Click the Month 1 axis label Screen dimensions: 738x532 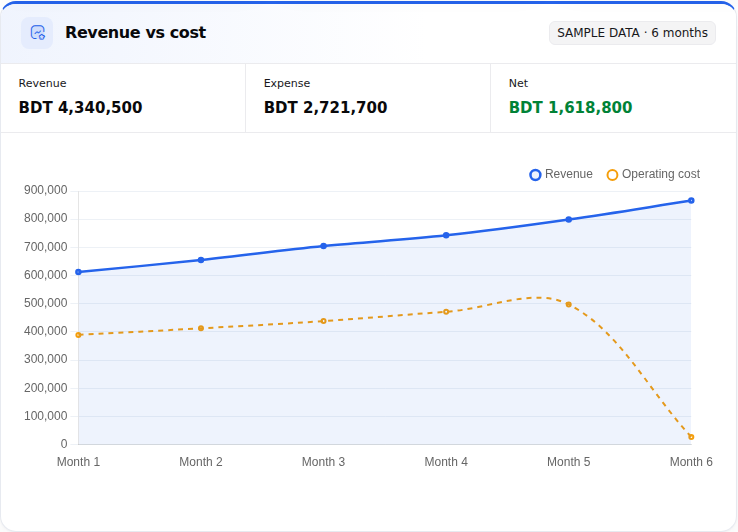click(79, 462)
